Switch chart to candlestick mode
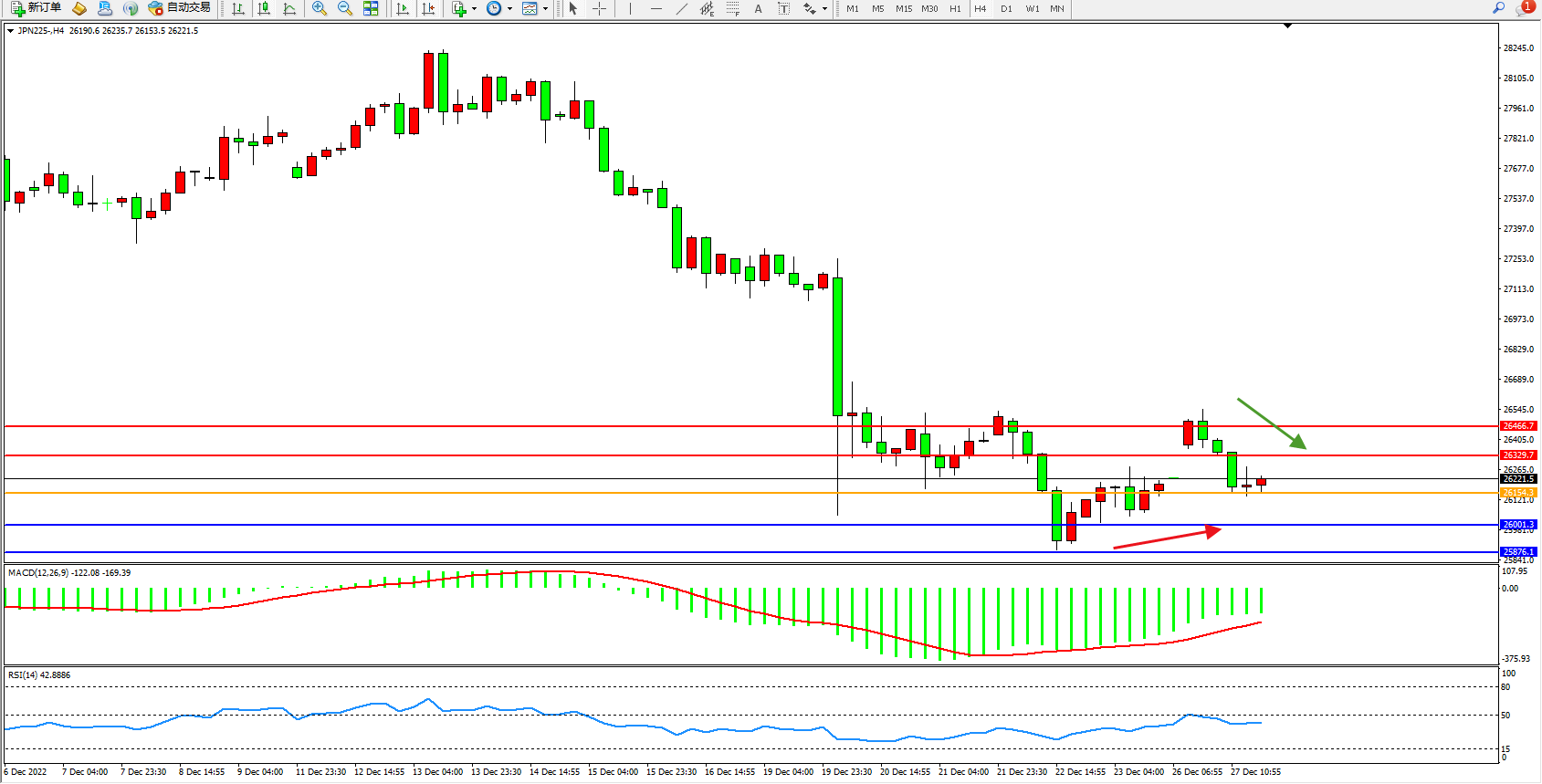1542x784 pixels. (264, 8)
